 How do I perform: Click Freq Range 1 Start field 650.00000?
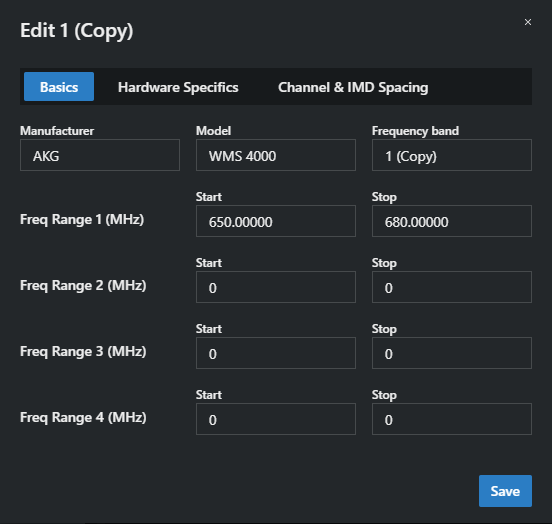point(276,221)
